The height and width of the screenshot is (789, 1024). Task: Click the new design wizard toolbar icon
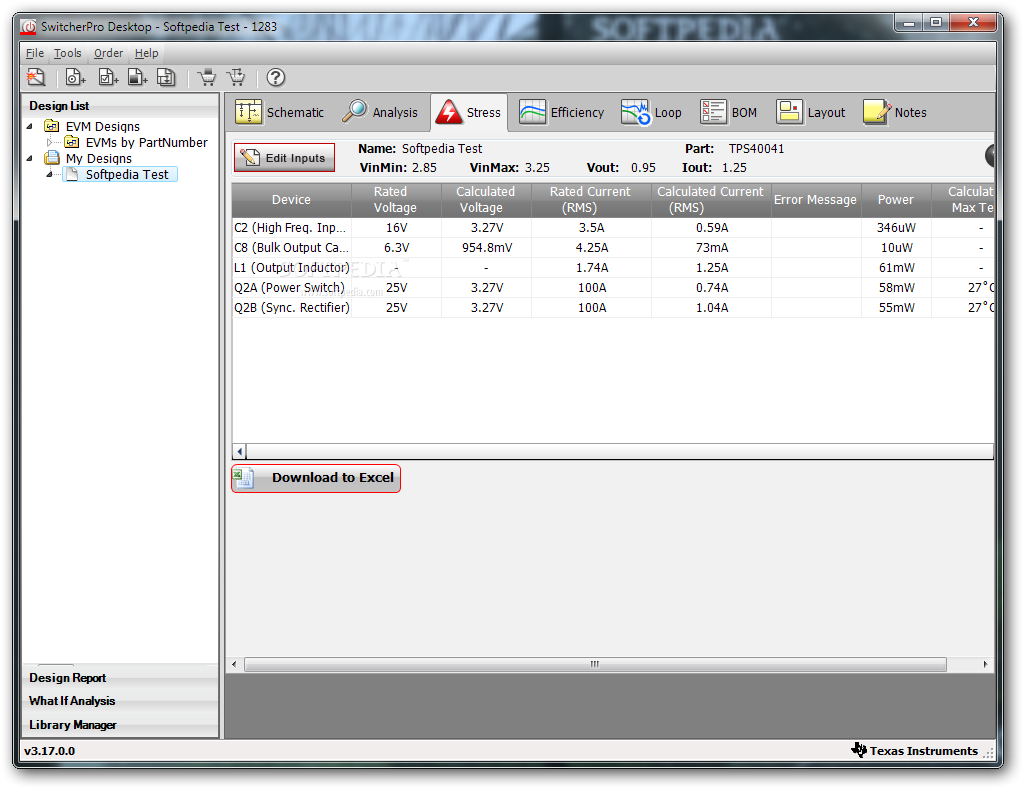(37, 77)
